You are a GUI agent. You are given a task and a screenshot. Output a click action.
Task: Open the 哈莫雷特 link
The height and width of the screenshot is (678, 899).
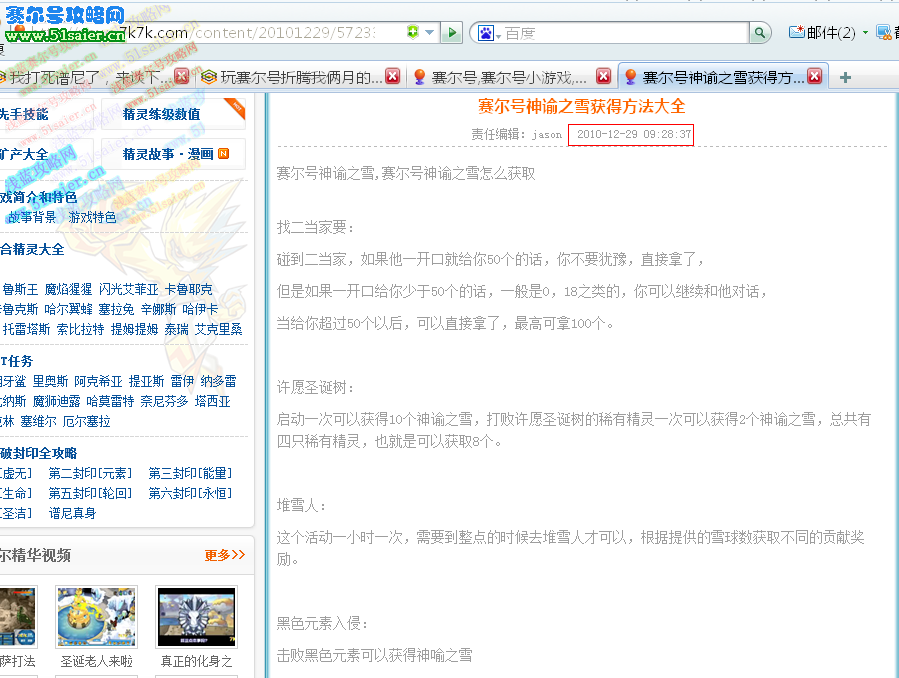(x=110, y=402)
